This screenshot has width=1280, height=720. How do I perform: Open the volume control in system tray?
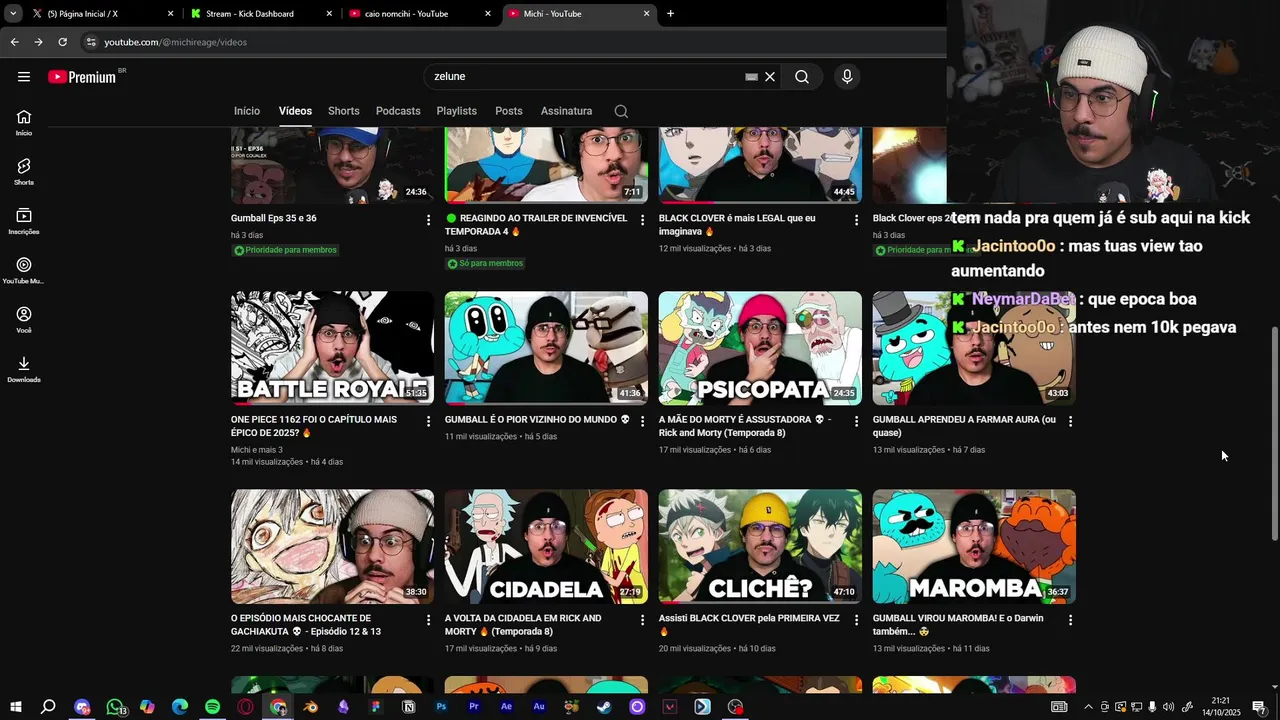(1168, 707)
